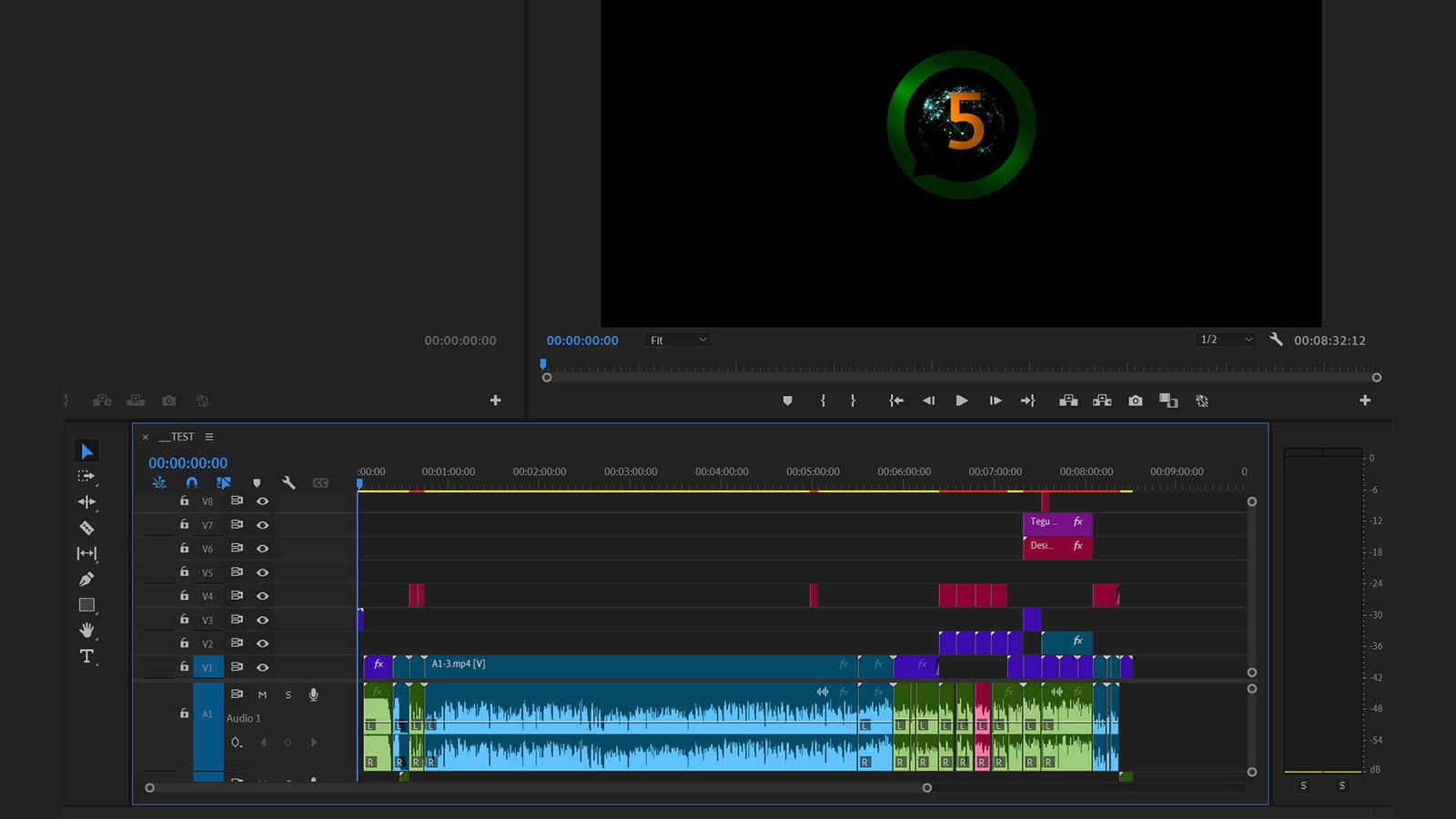This screenshot has width=1456, height=819.
Task: Select the Pen tool
Action: tap(86, 579)
